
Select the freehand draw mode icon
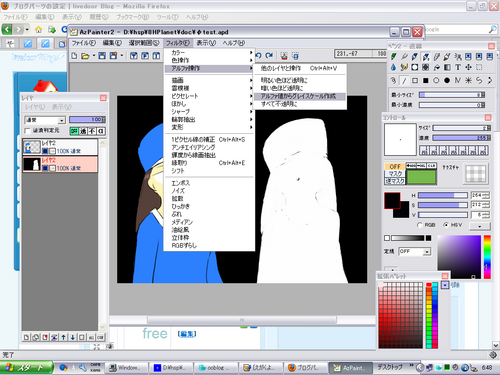tap(394, 80)
